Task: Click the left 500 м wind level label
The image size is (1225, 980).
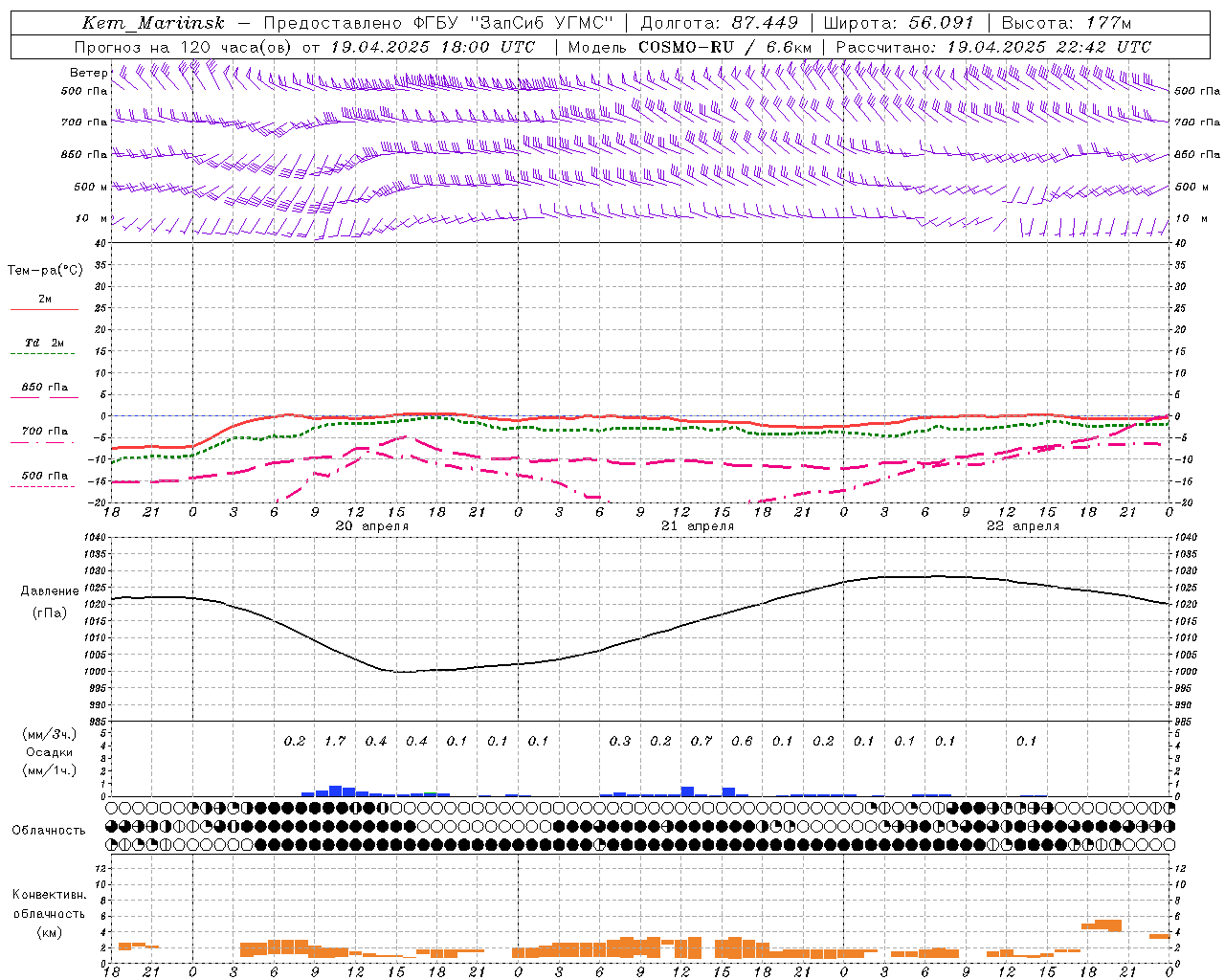Action: click(91, 187)
